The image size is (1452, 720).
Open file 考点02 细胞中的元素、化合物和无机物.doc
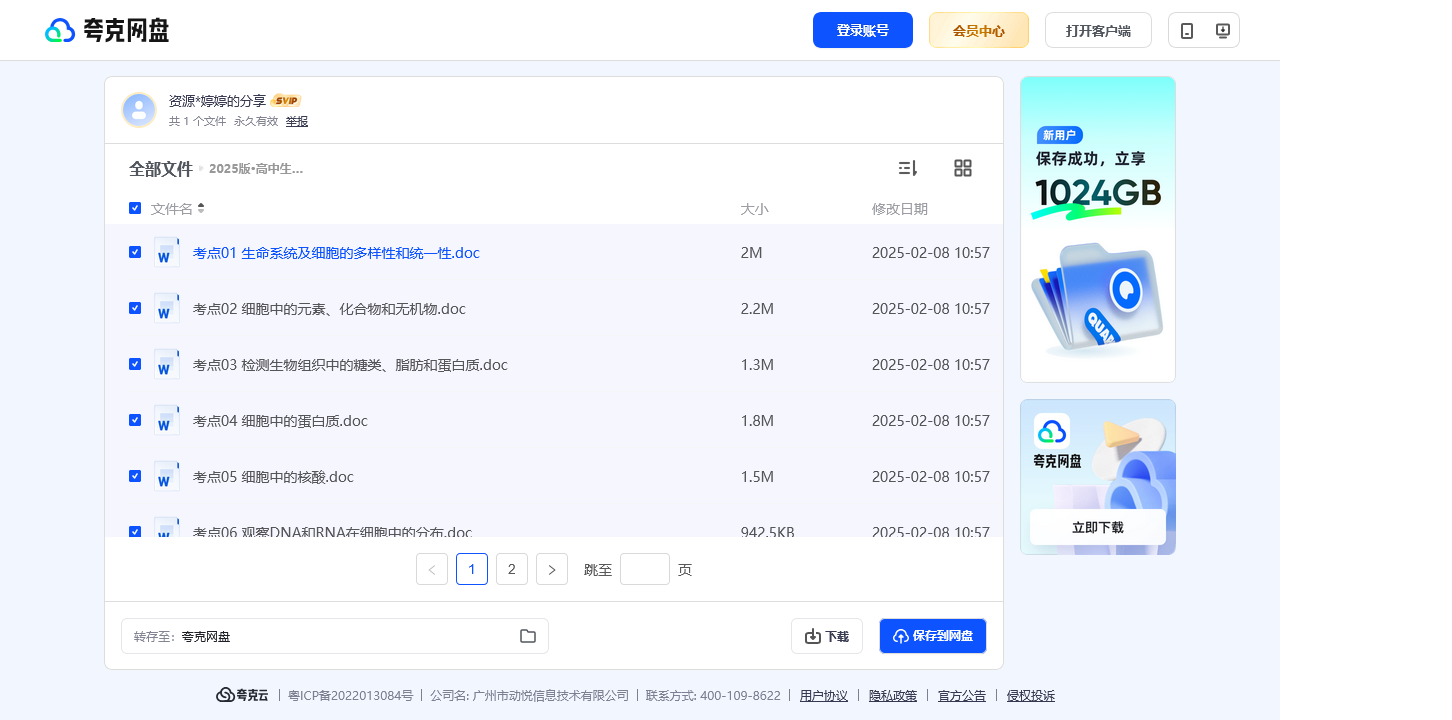[x=329, y=309]
